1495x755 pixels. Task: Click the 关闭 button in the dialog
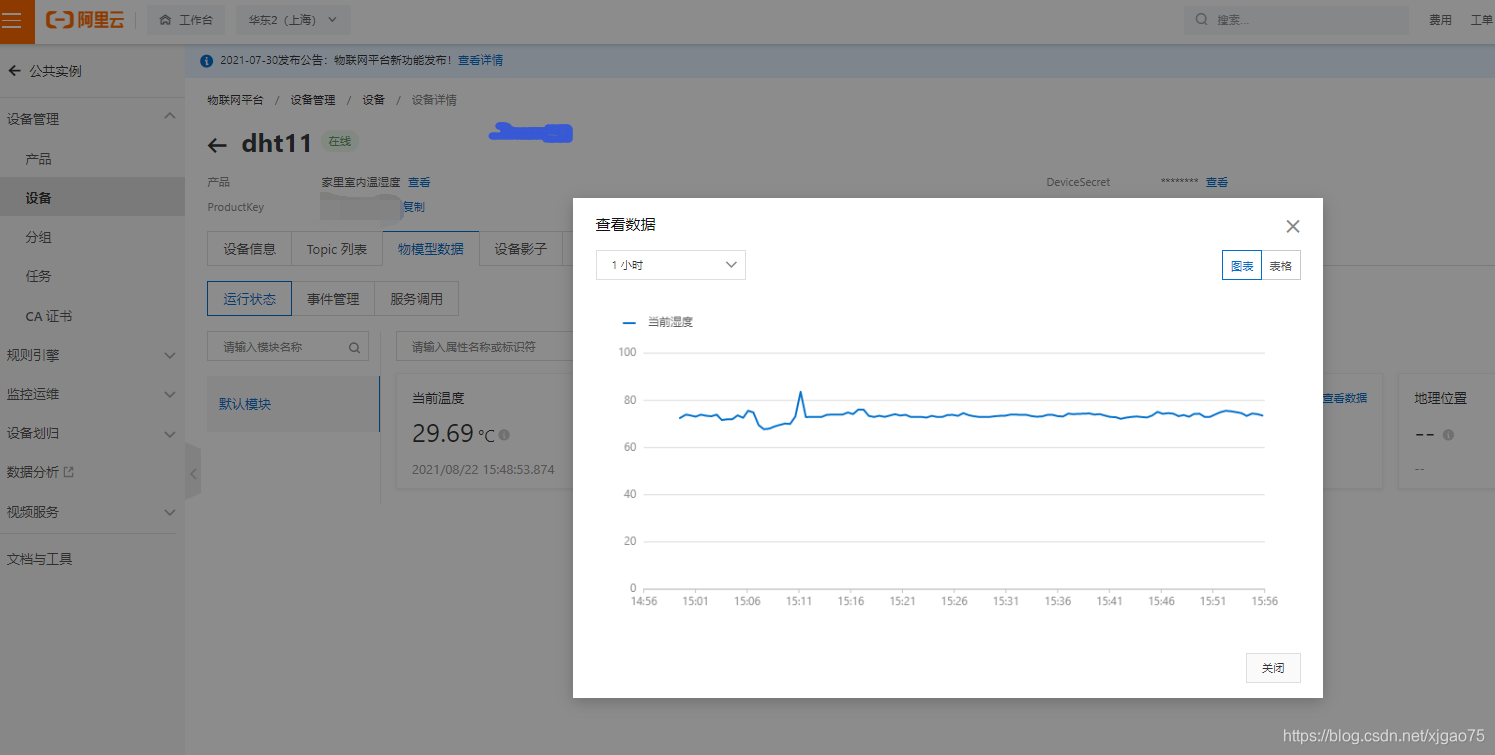pos(1273,668)
